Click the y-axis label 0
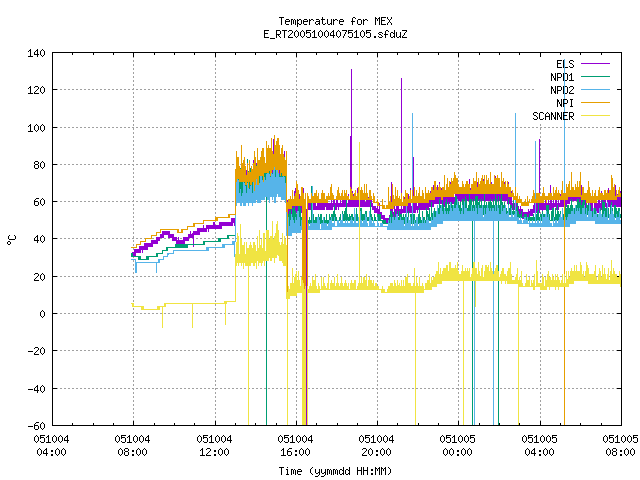 [x=42, y=314]
